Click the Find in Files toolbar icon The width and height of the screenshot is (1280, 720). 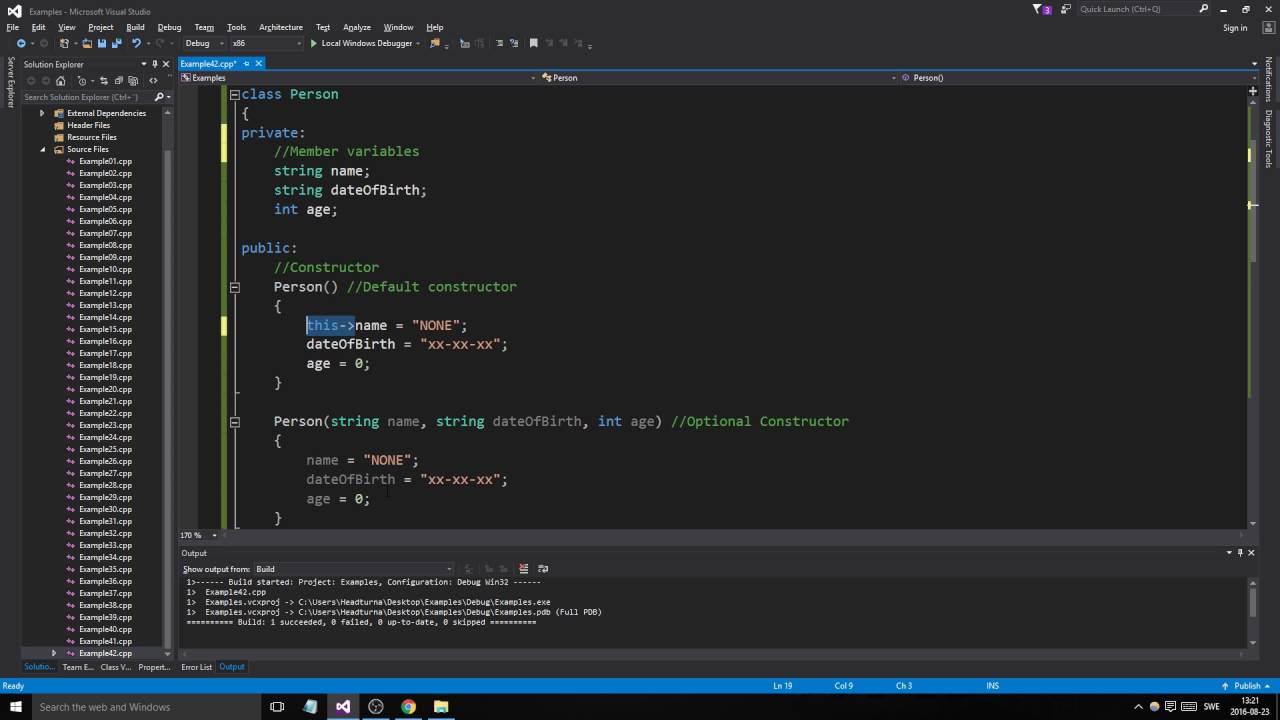(x=434, y=43)
